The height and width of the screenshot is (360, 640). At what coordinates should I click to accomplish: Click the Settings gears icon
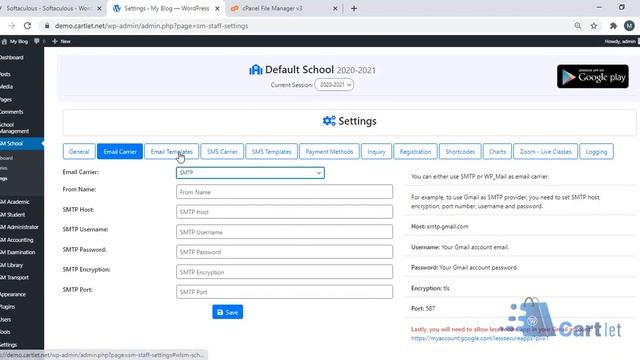[329, 121]
